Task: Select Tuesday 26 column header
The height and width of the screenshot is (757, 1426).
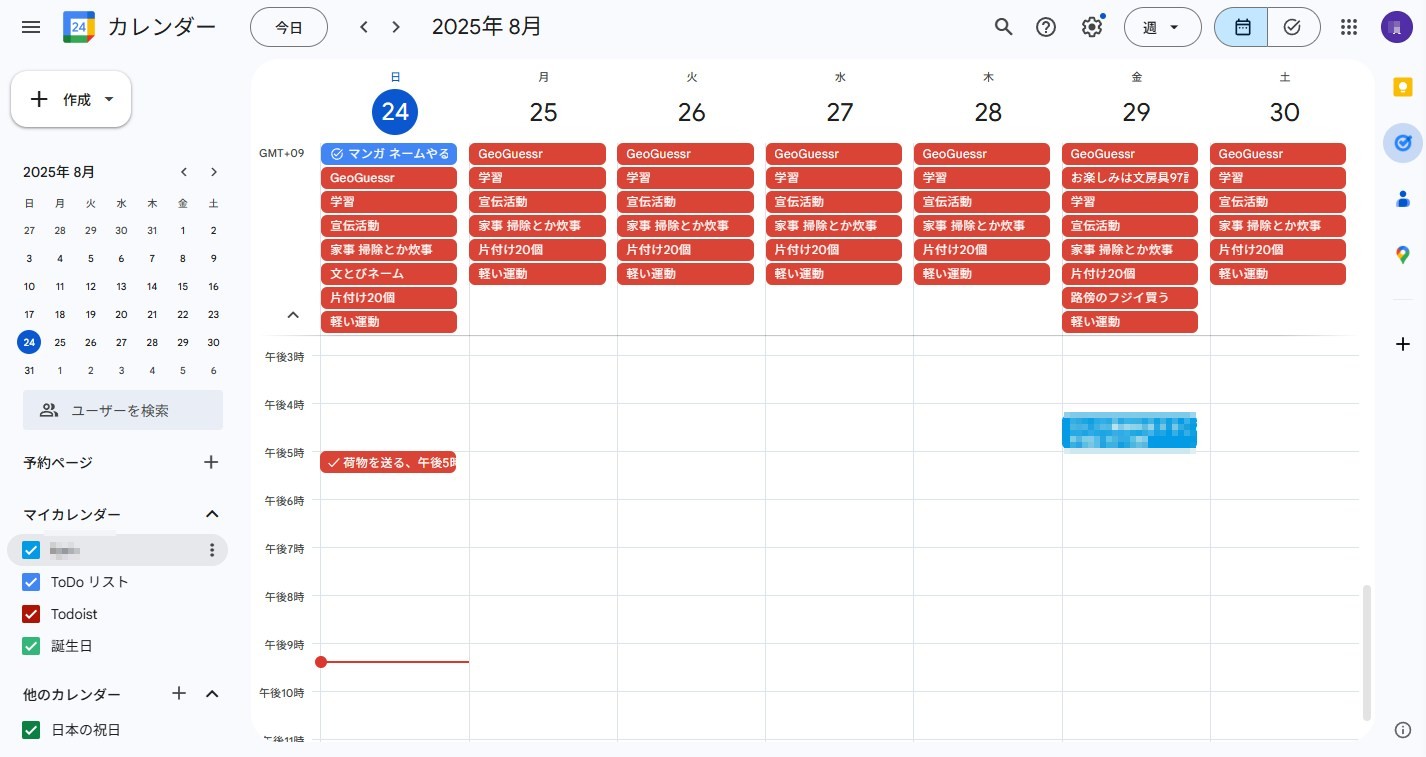Action: pos(692,111)
